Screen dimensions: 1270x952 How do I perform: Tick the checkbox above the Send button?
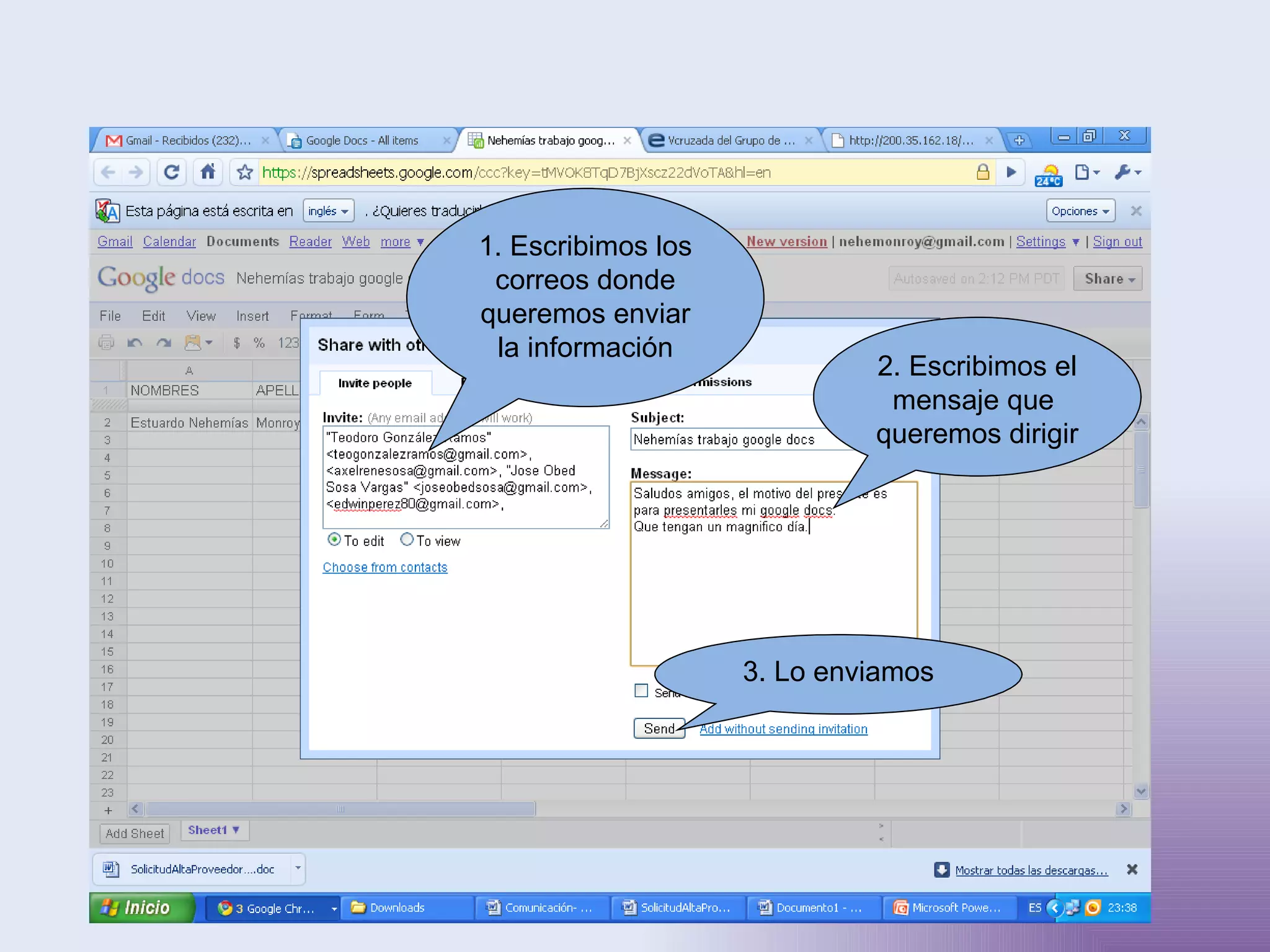click(641, 690)
